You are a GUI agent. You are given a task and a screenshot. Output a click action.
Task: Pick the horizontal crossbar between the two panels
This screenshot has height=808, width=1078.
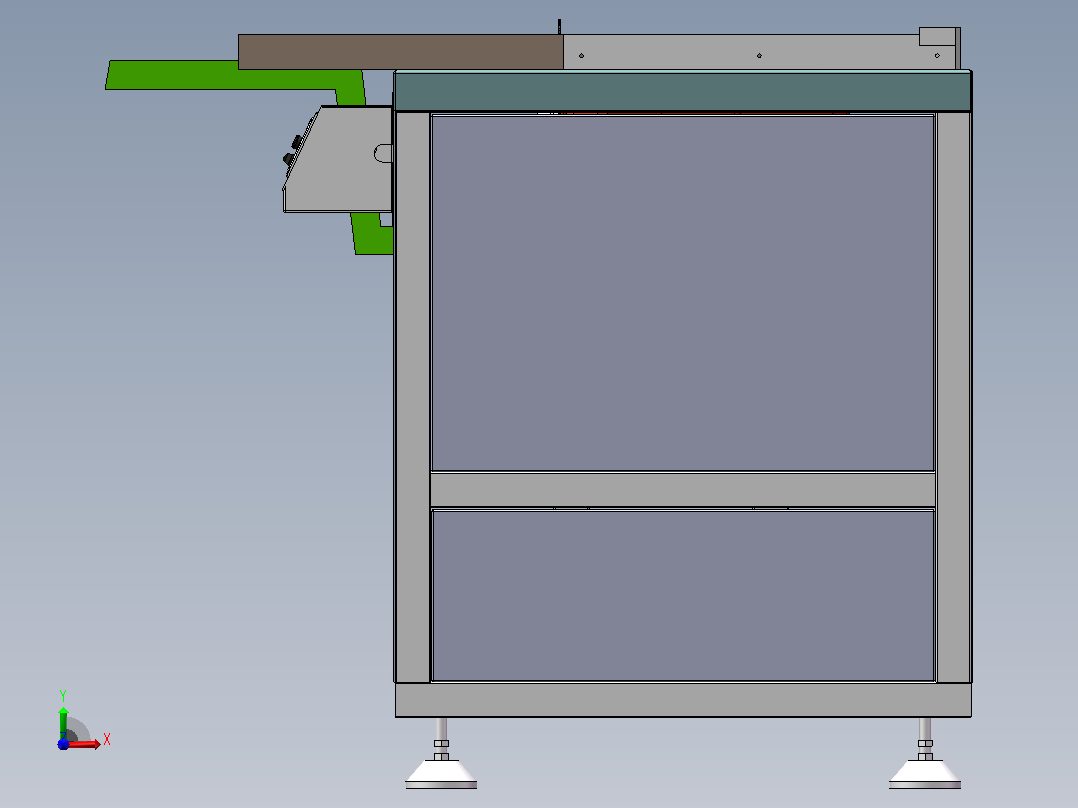click(683, 490)
